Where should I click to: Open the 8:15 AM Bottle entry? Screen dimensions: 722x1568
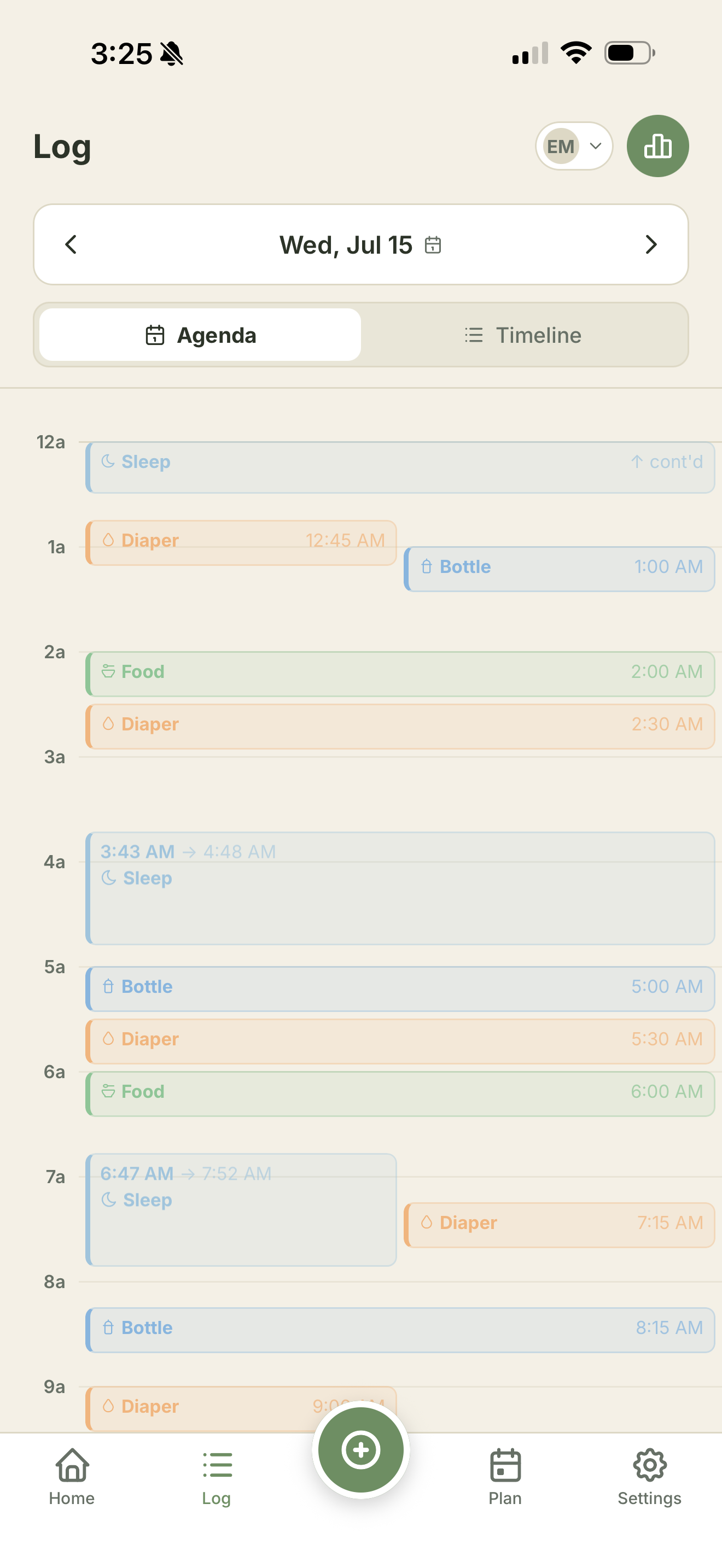pyautogui.click(x=400, y=1330)
